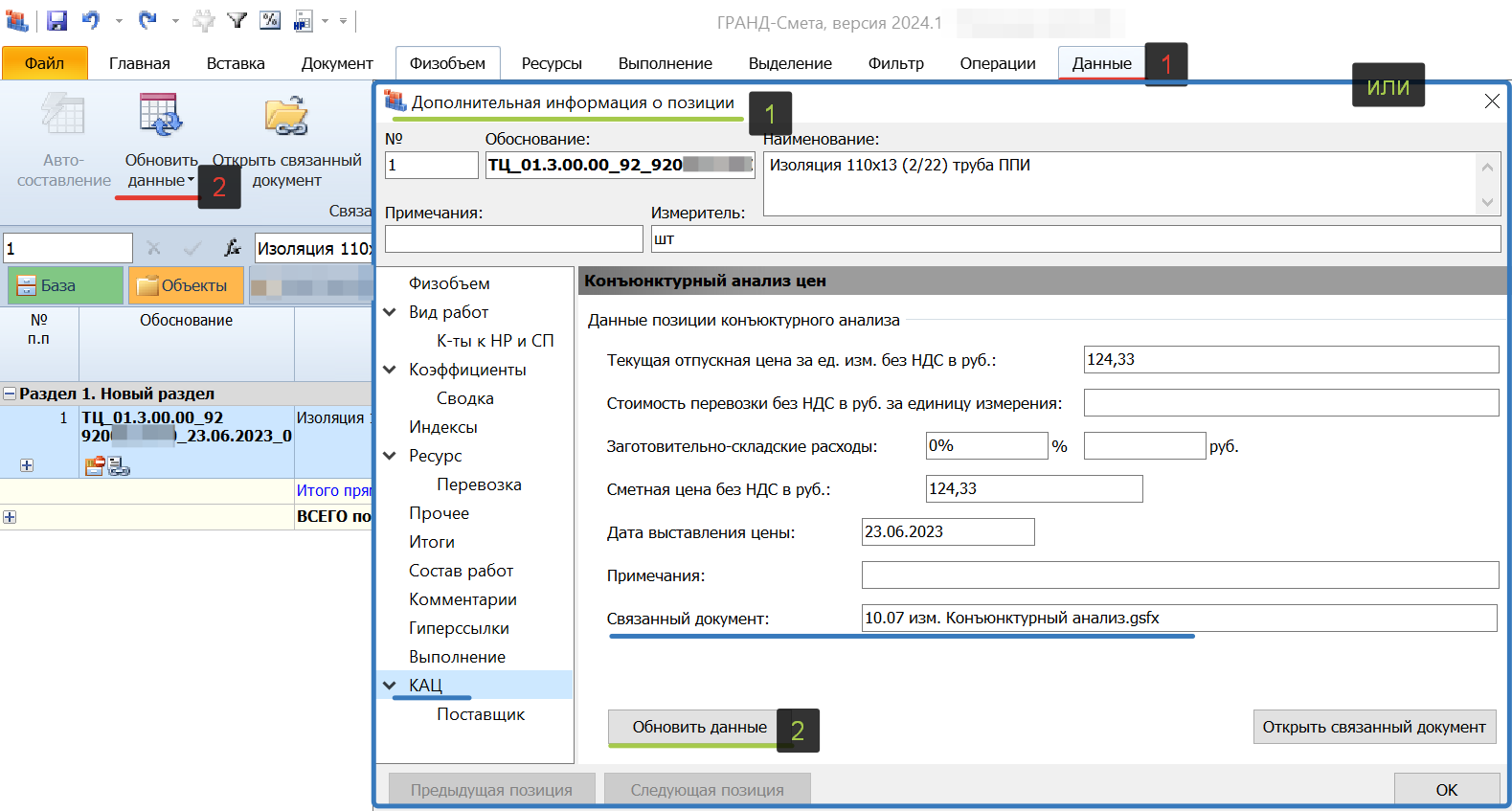Click the grayed-out binoculars filter icon
The height and width of the screenshot is (811, 1512).
(204, 20)
